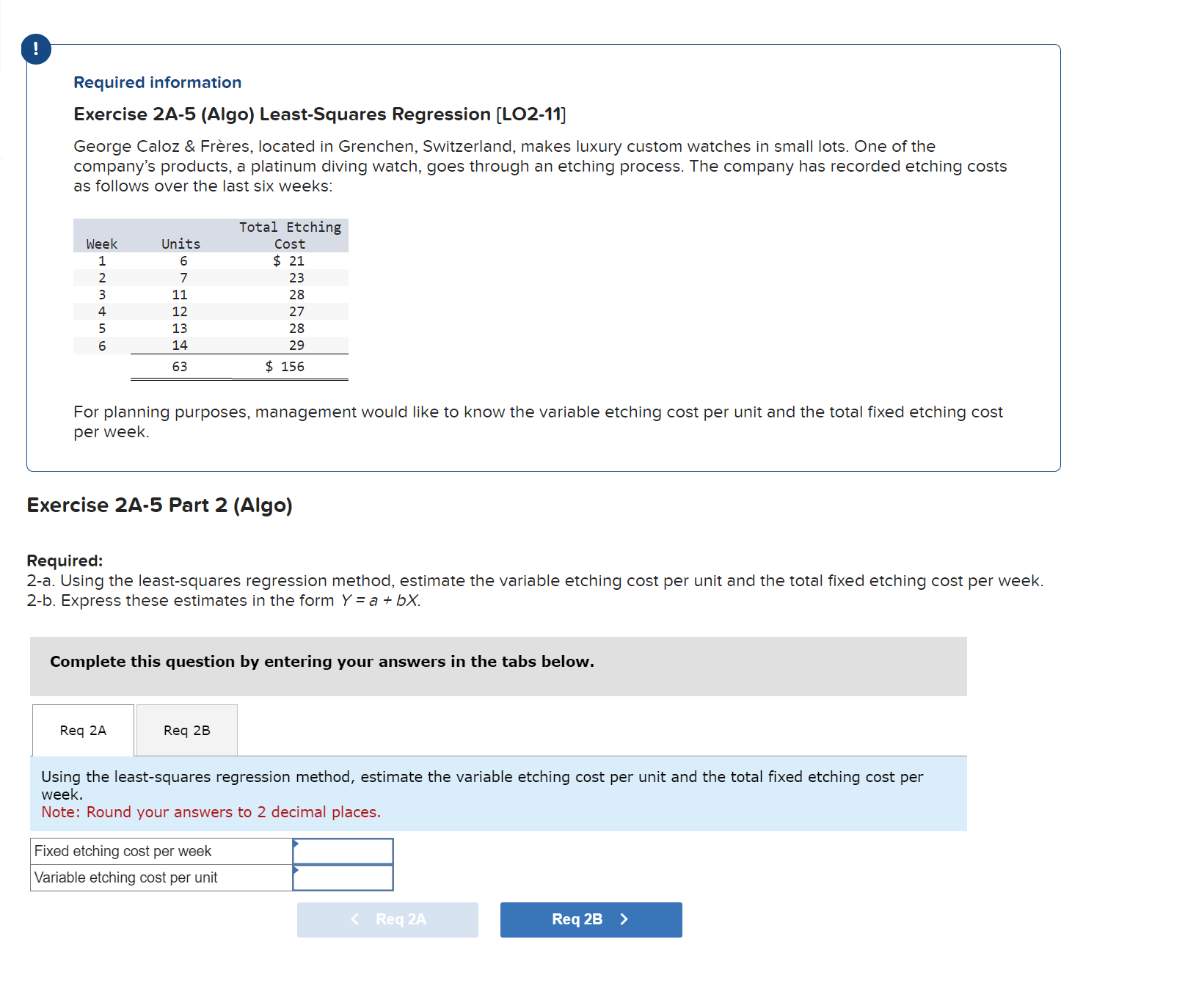Select the Required information heading
This screenshot has height=1008, width=1196.
(156, 82)
